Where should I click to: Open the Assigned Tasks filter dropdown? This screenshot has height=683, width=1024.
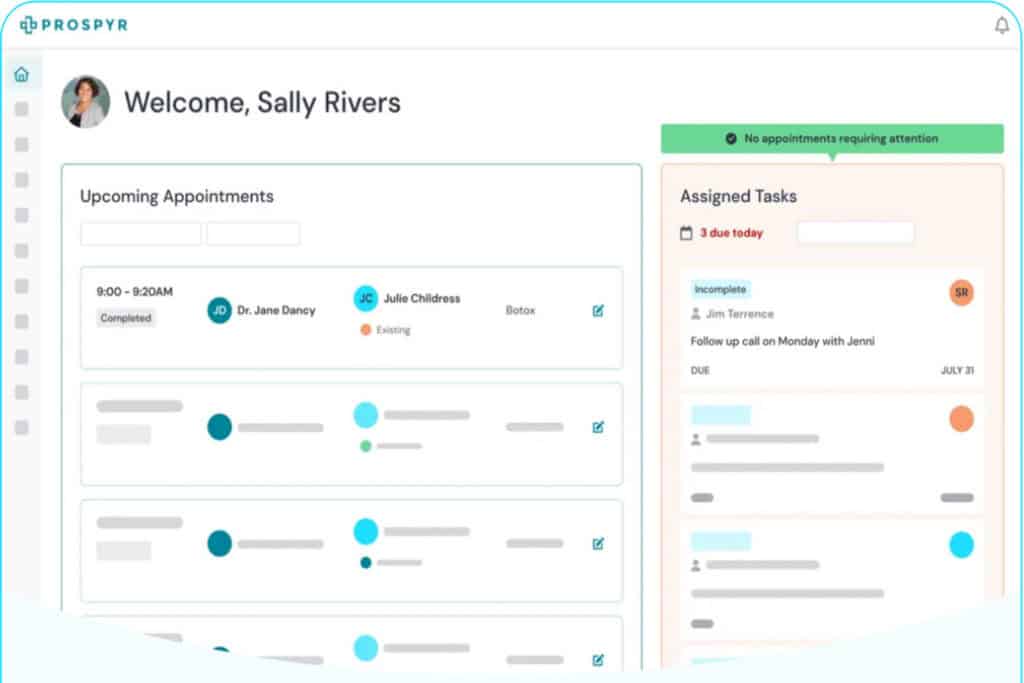coord(855,233)
